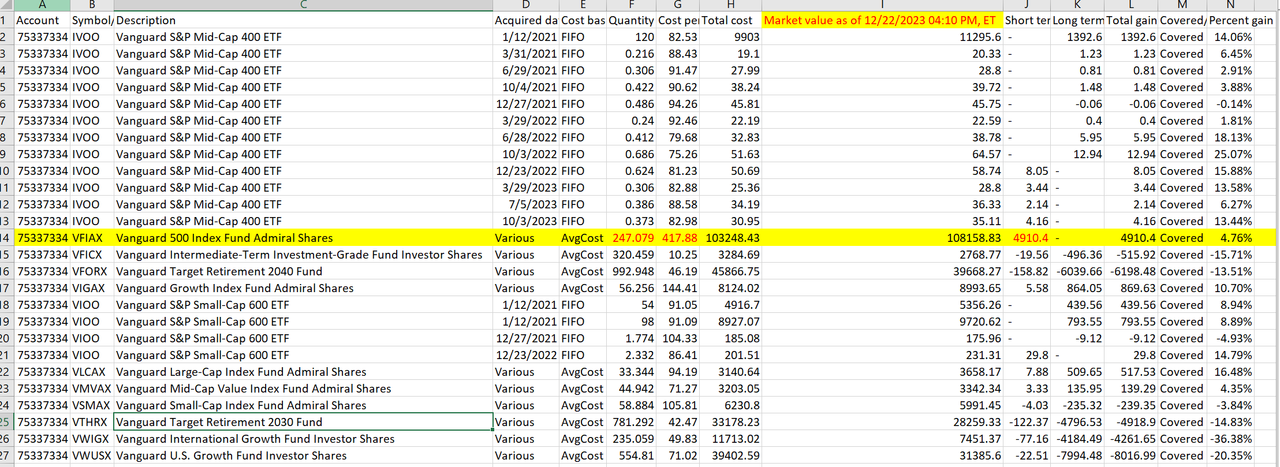Select the 'VFICX' symbol cell
This screenshot has height=467, width=1280.
tap(91, 255)
